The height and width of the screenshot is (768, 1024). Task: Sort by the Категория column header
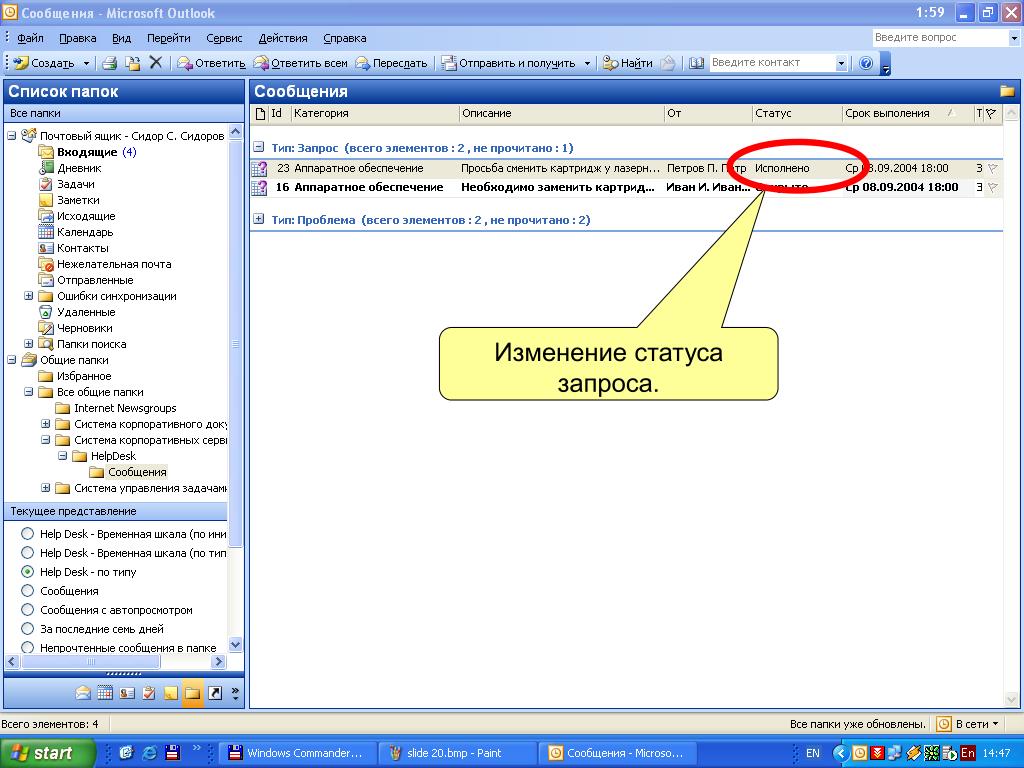click(x=376, y=114)
